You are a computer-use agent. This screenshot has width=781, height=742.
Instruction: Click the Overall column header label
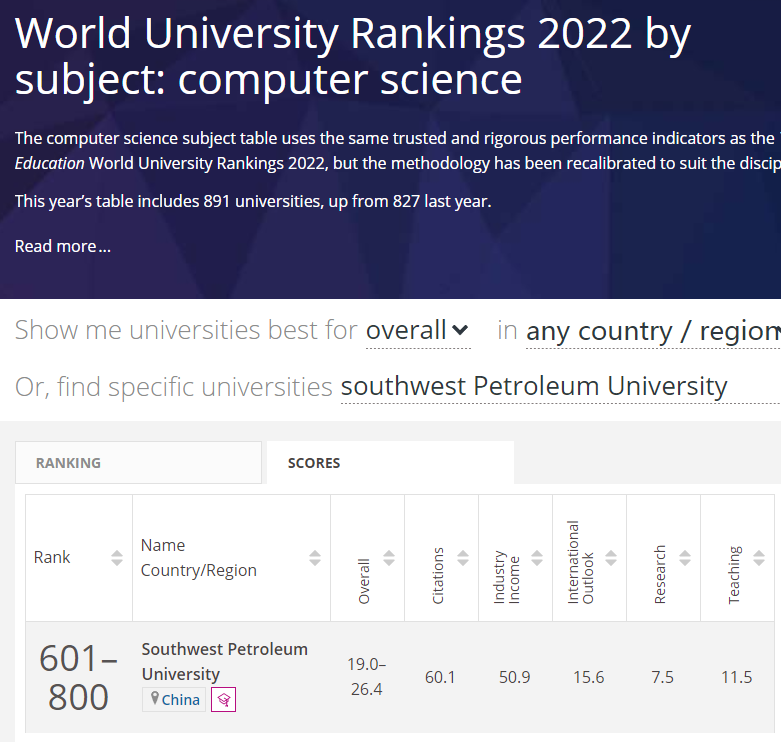[364, 580]
